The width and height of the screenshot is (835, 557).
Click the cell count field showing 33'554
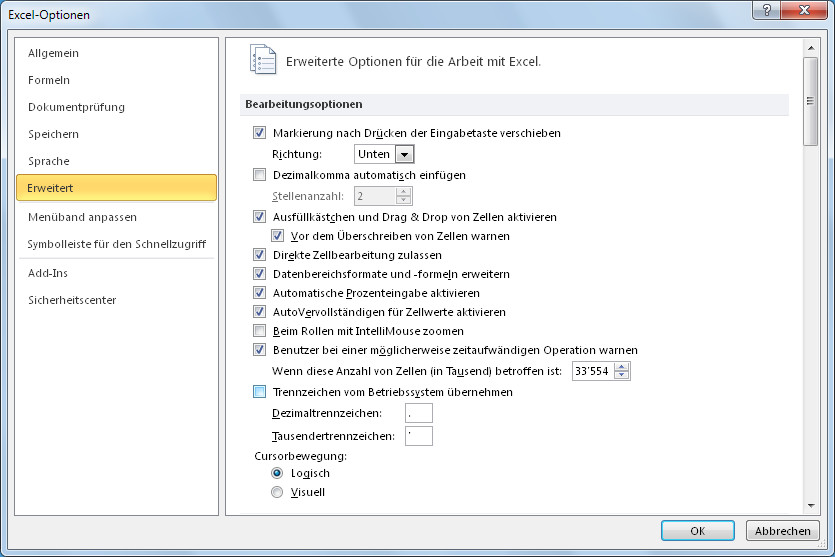pos(593,371)
